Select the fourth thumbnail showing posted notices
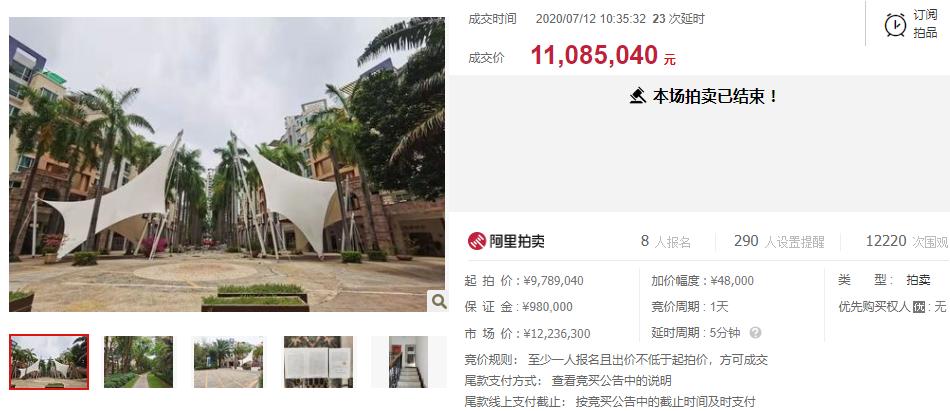This screenshot has width=950, height=411. [319, 362]
